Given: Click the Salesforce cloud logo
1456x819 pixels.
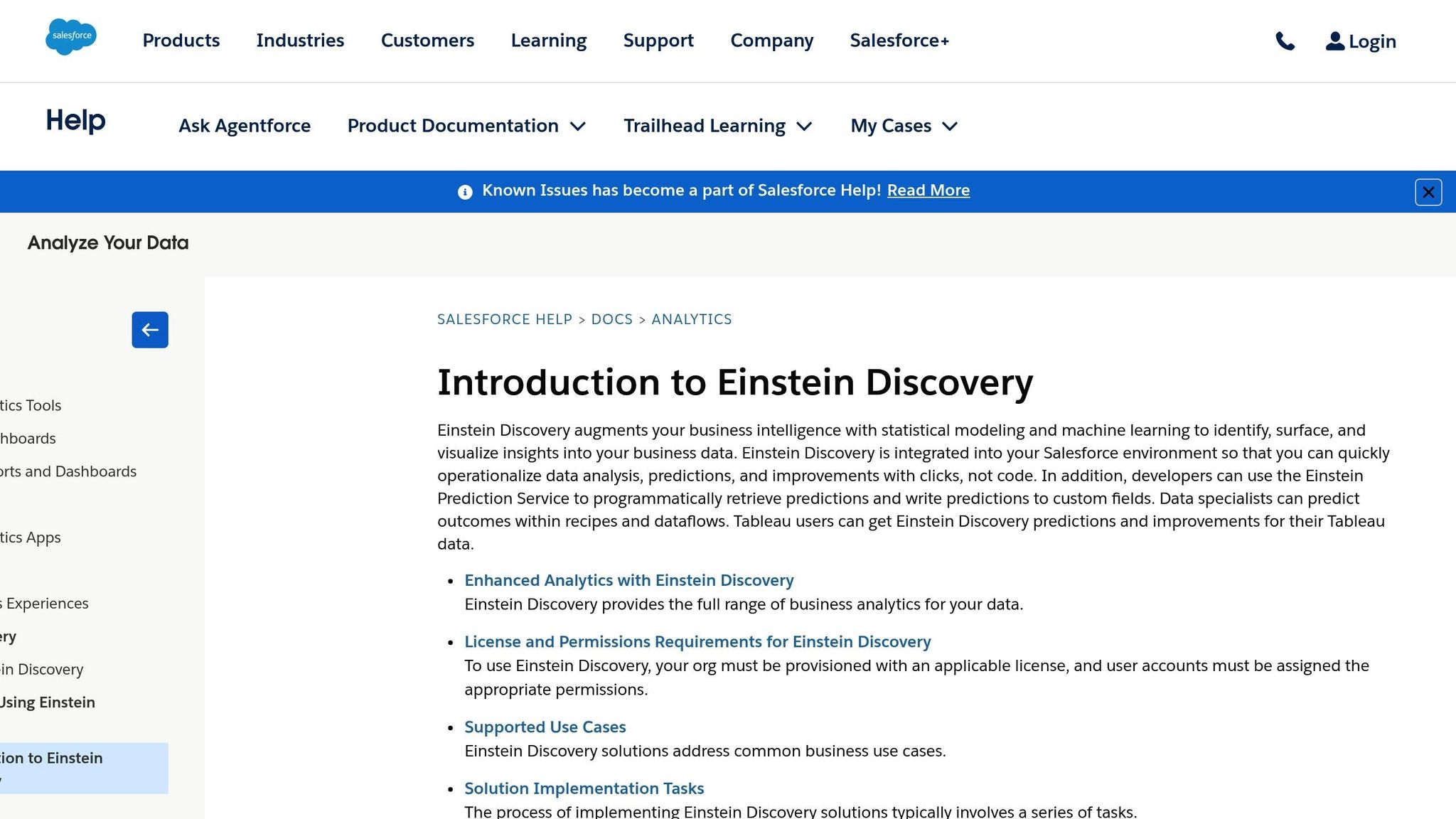Looking at the screenshot, I should pos(71,37).
